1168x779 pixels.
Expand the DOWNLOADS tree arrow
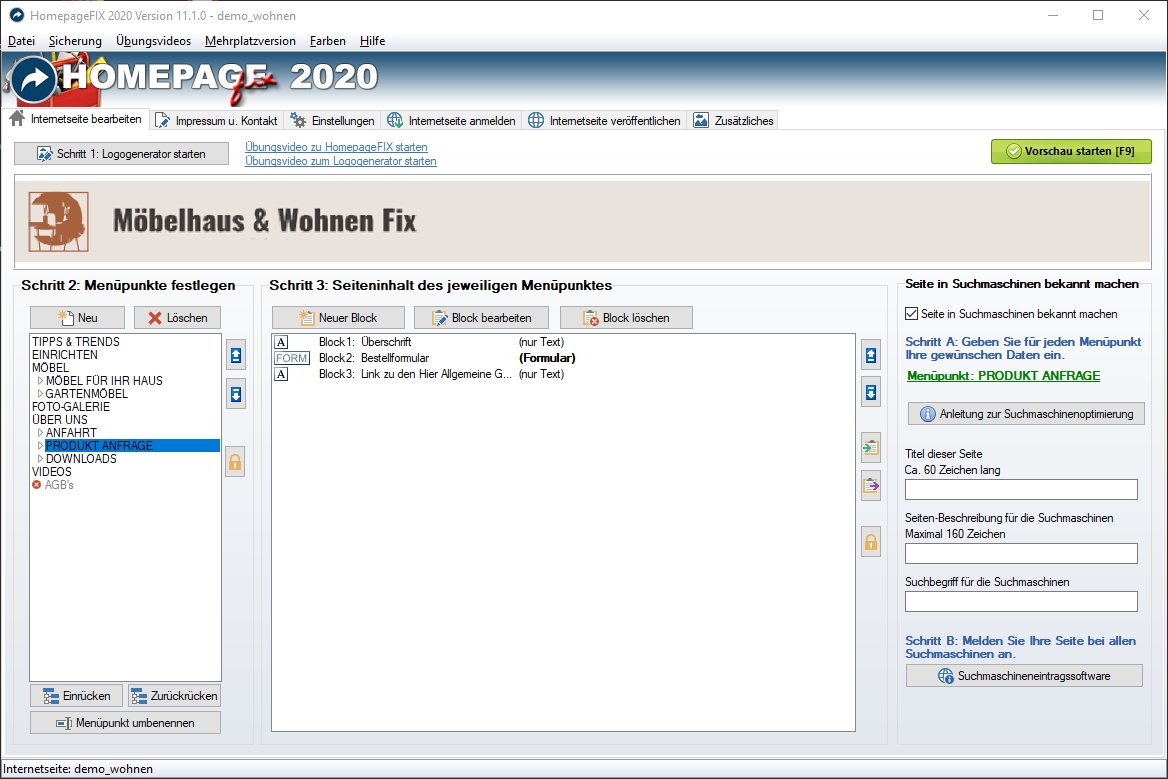click(40, 459)
